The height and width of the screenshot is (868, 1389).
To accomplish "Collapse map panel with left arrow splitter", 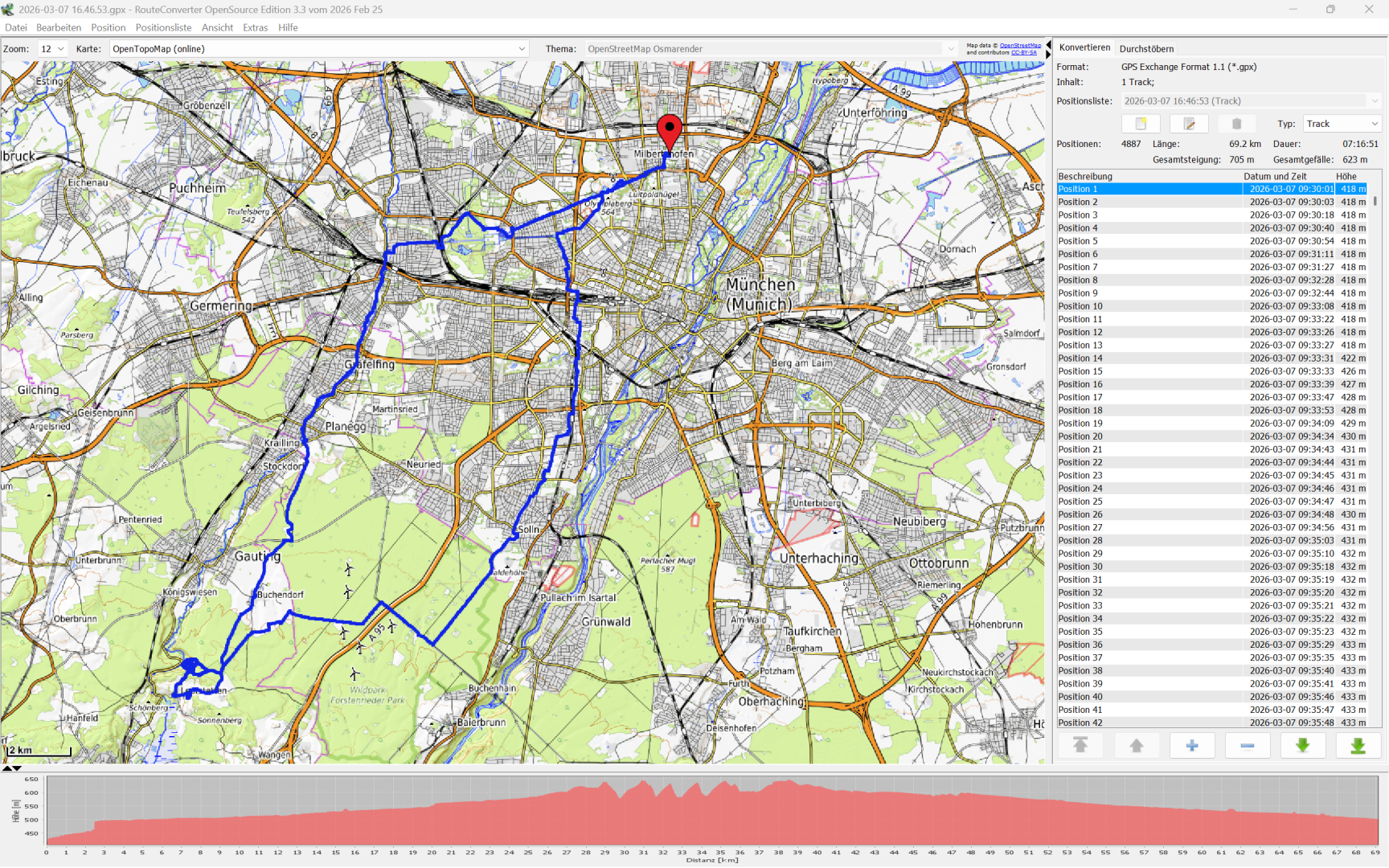I will [1048, 45].
